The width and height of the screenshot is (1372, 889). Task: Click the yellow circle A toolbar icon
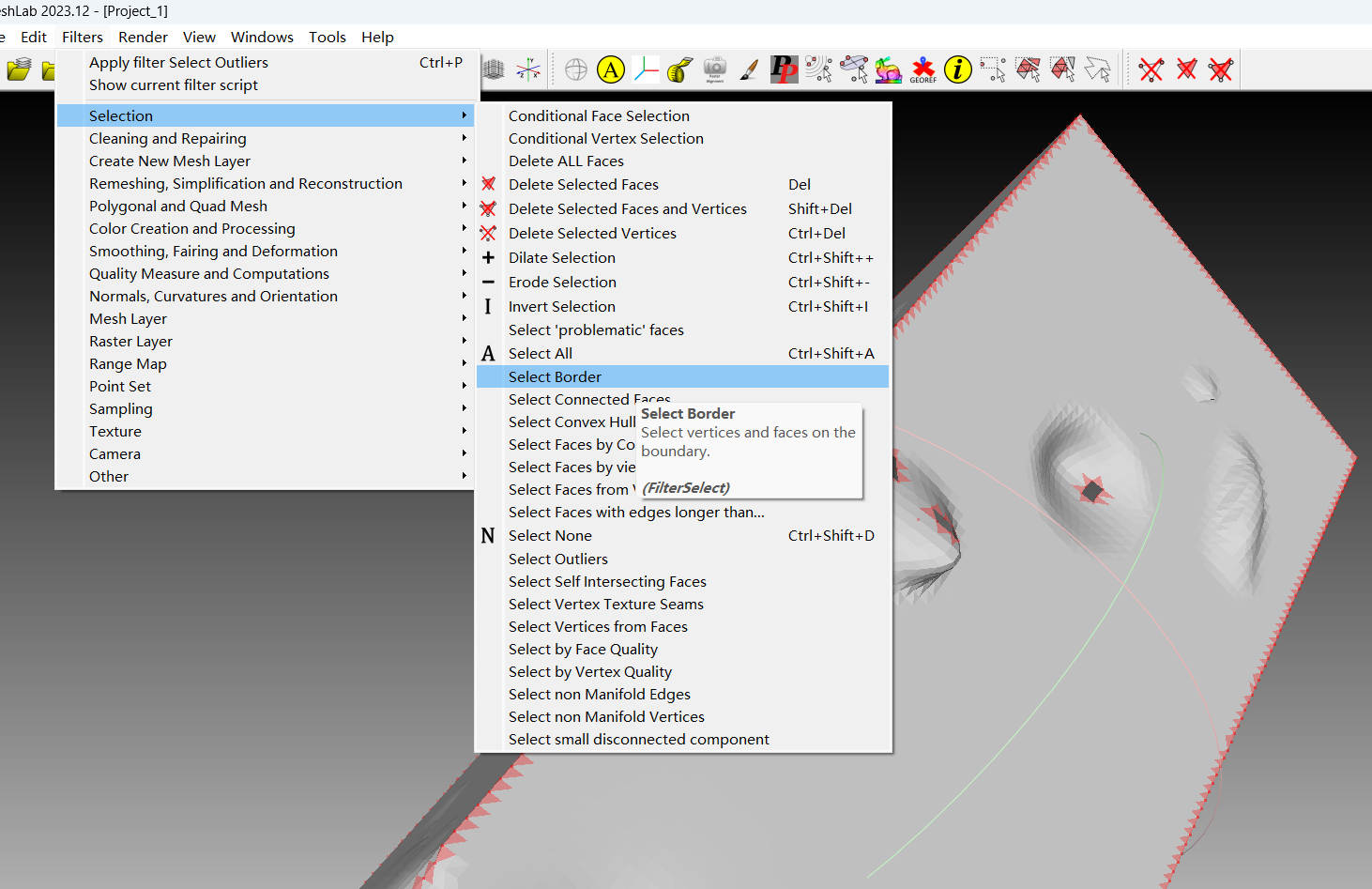click(x=611, y=69)
